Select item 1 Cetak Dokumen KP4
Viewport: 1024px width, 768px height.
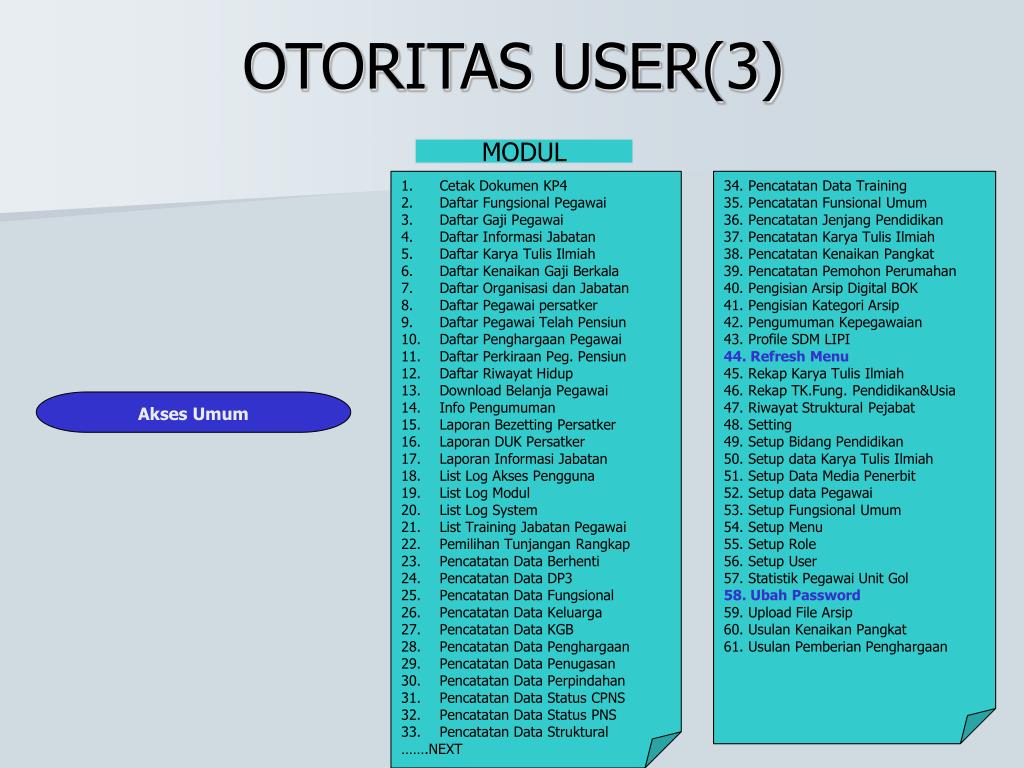tap(484, 185)
